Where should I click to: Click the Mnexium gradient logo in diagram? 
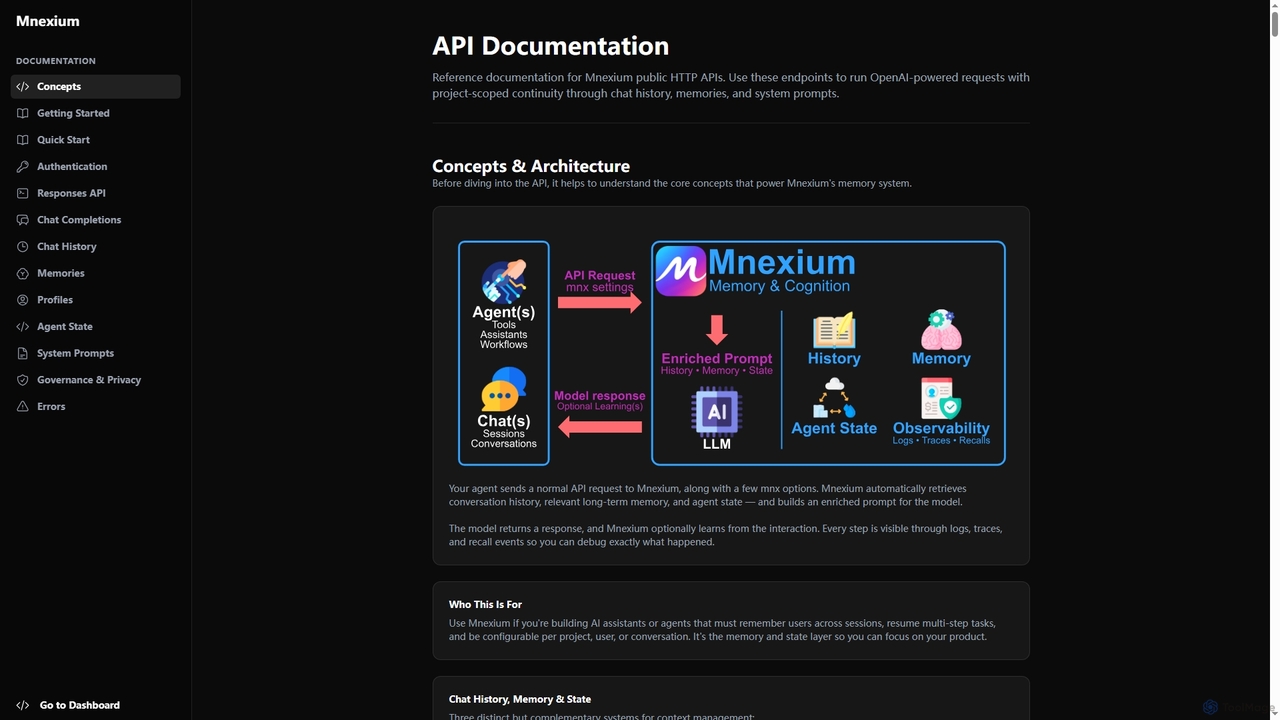point(681,272)
